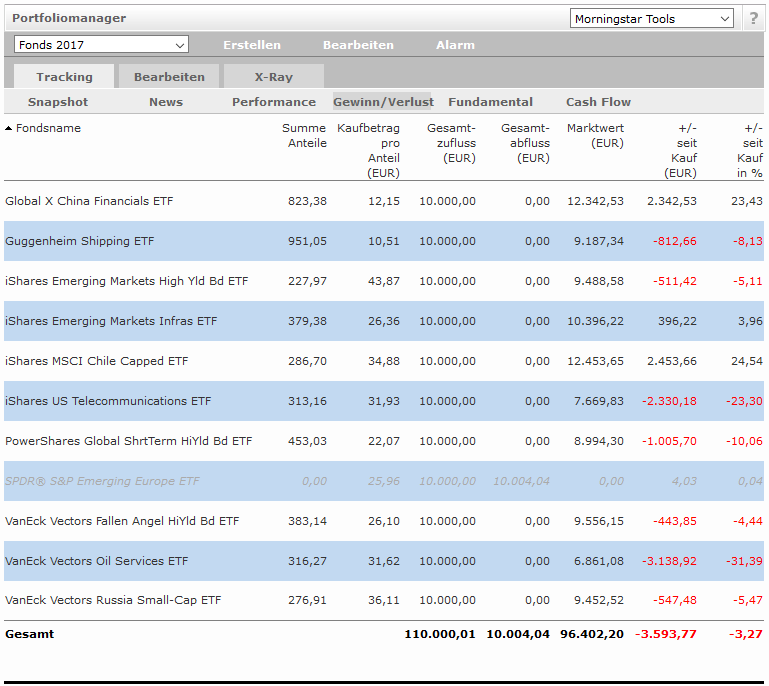
Task: Open the Fonds 2017 portfolio dropdown
Action: tap(101, 45)
